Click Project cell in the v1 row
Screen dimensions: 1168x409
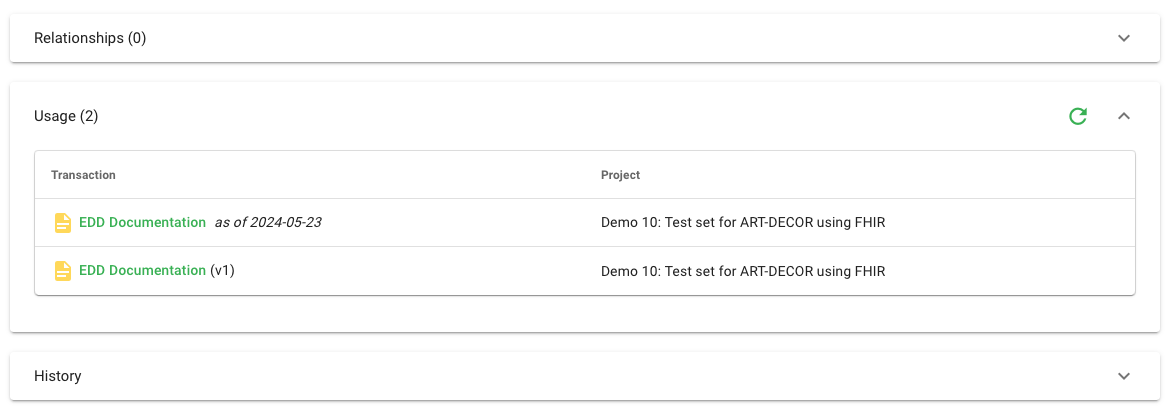pos(742,270)
